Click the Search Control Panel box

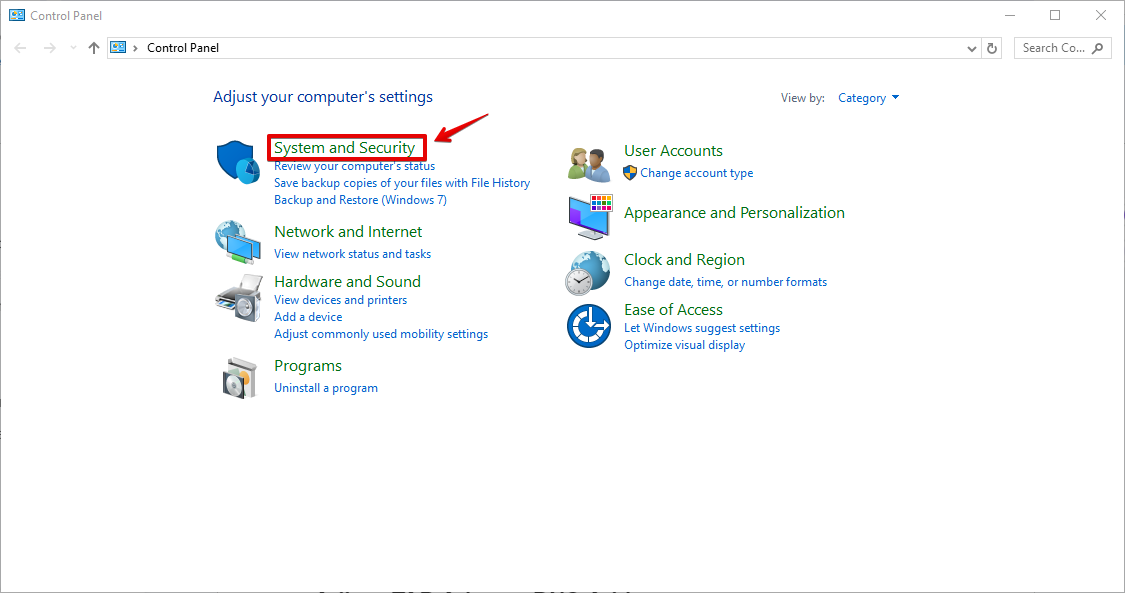(x=1055, y=48)
